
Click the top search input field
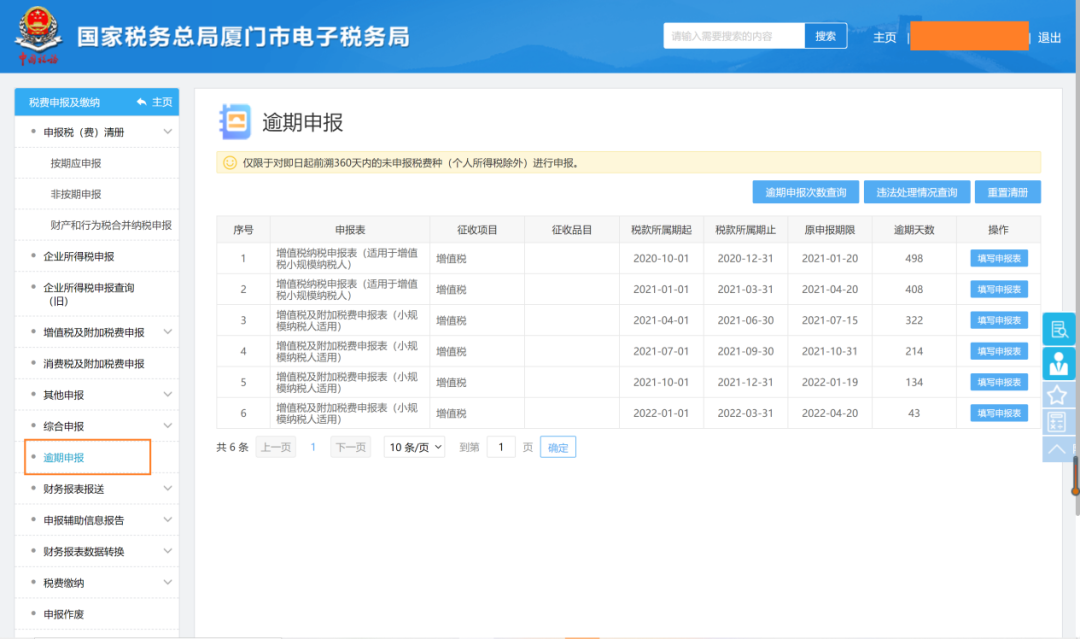pos(734,36)
